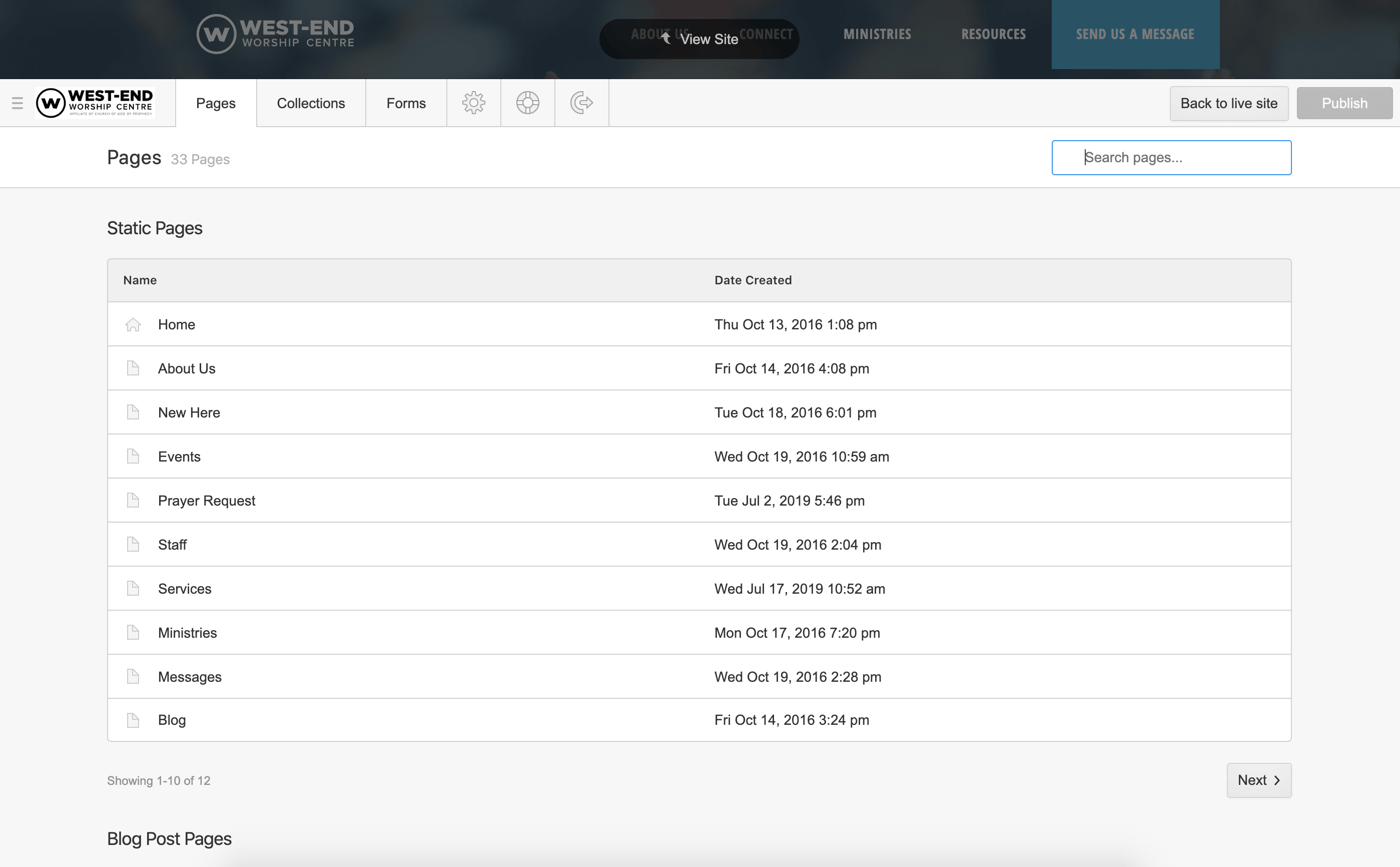Open Ministries in the site navigation
The height and width of the screenshot is (867, 1400).
[x=877, y=35]
